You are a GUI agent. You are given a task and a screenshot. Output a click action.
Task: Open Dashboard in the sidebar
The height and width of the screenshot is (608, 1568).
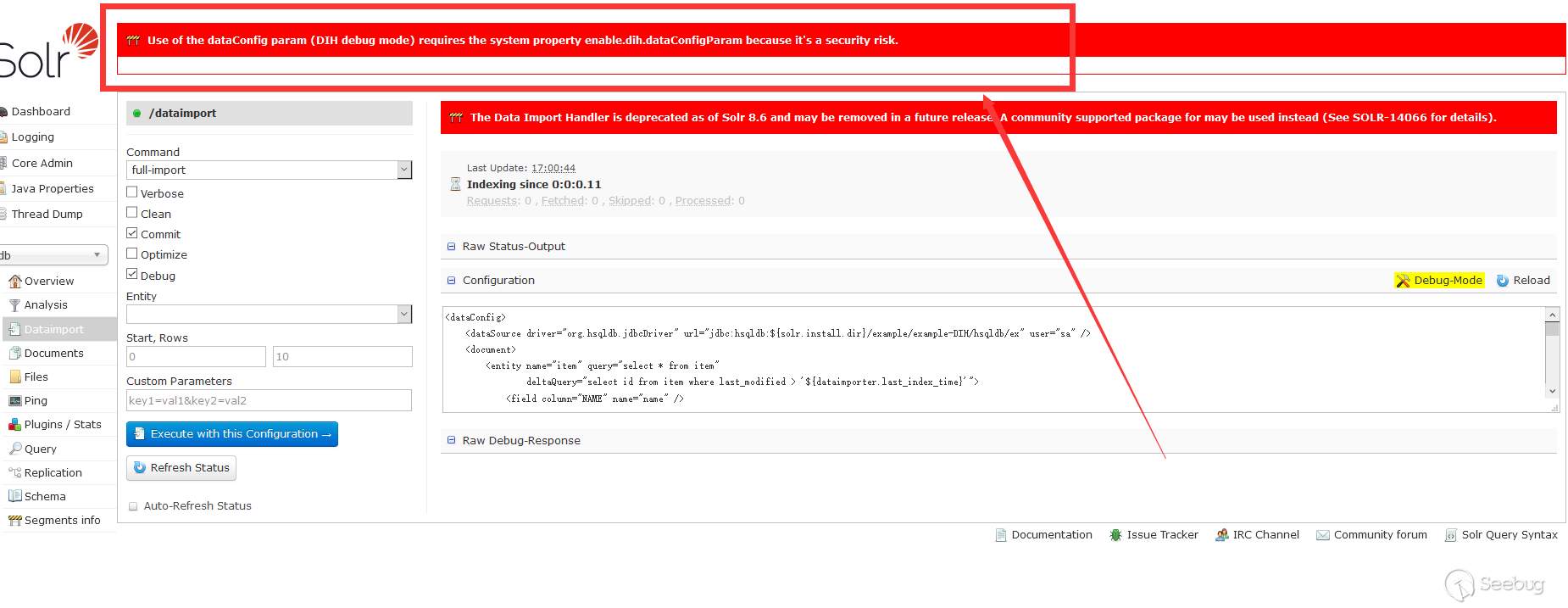pos(41,112)
